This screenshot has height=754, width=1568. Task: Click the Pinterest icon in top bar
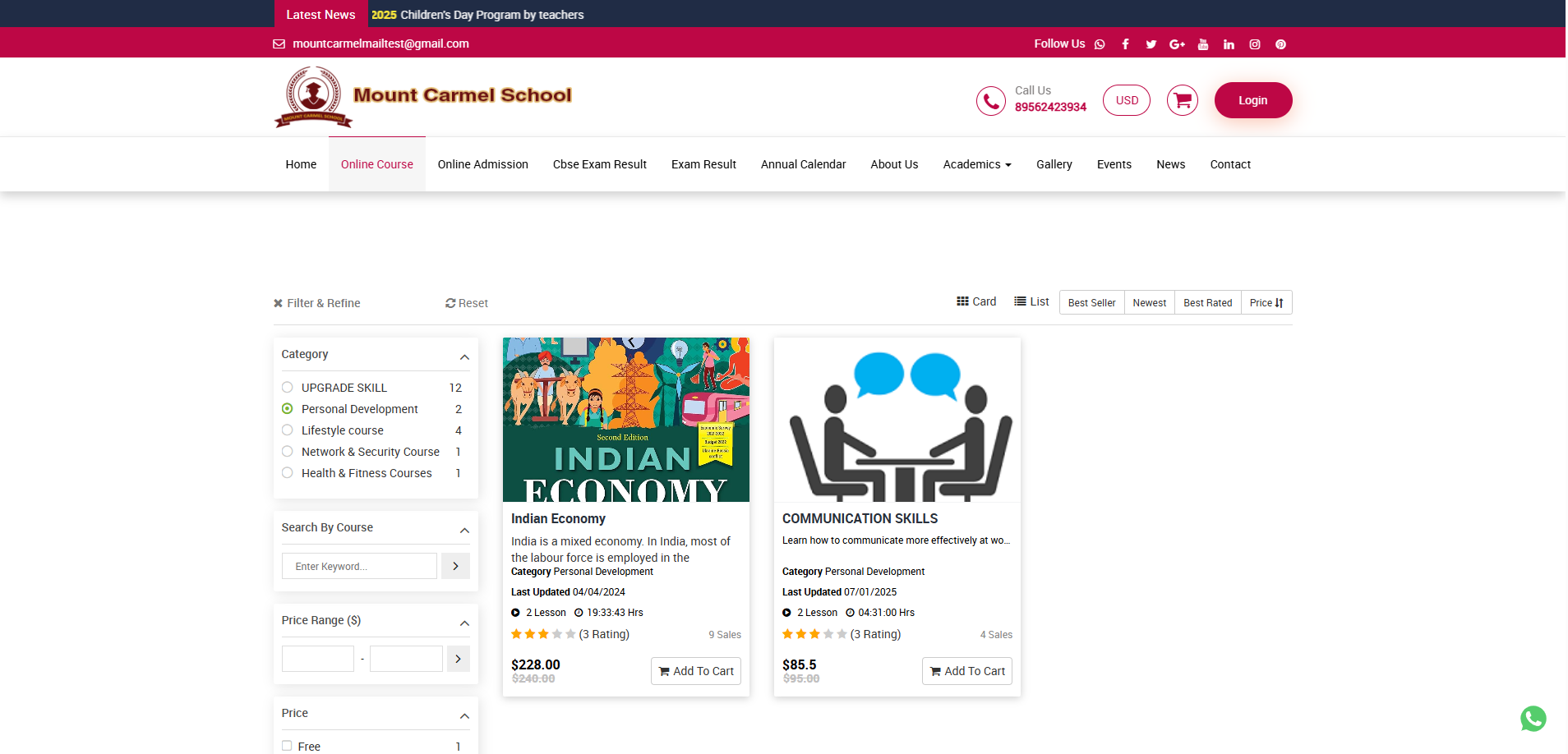(x=1280, y=44)
